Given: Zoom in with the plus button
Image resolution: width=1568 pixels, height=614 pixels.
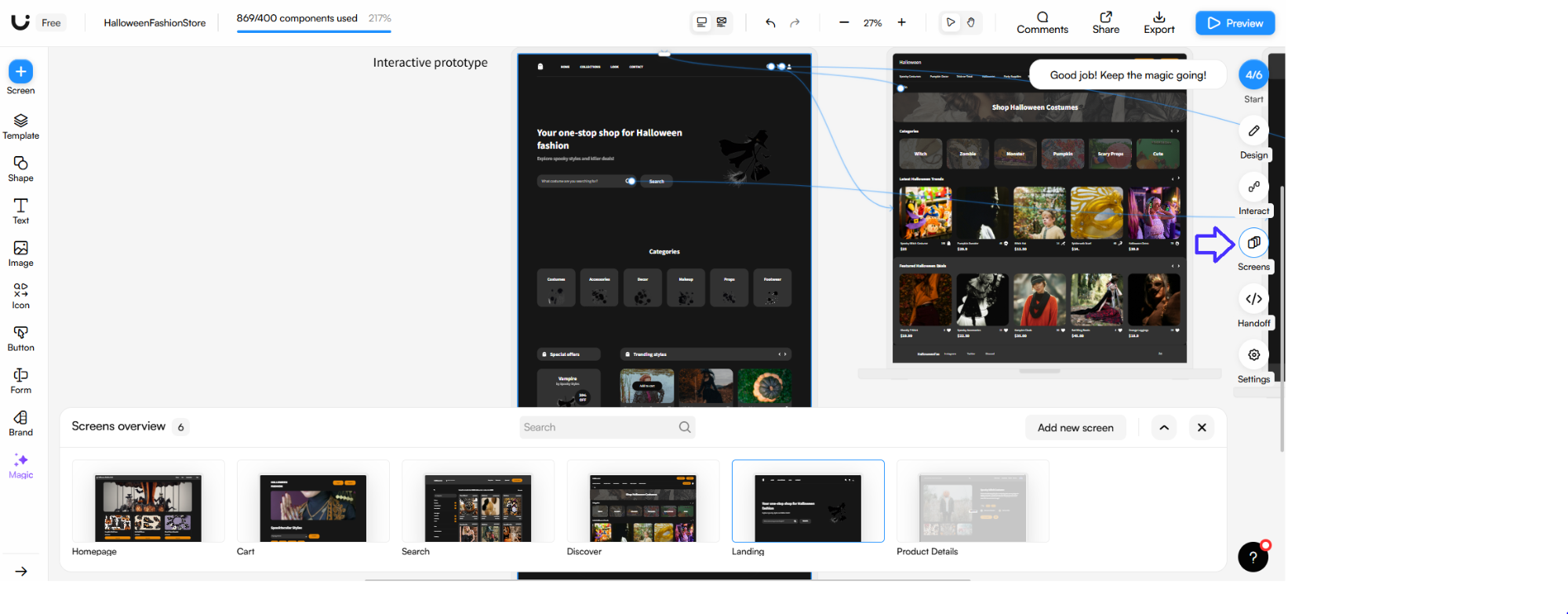Looking at the screenshot, I should point(901,23).
